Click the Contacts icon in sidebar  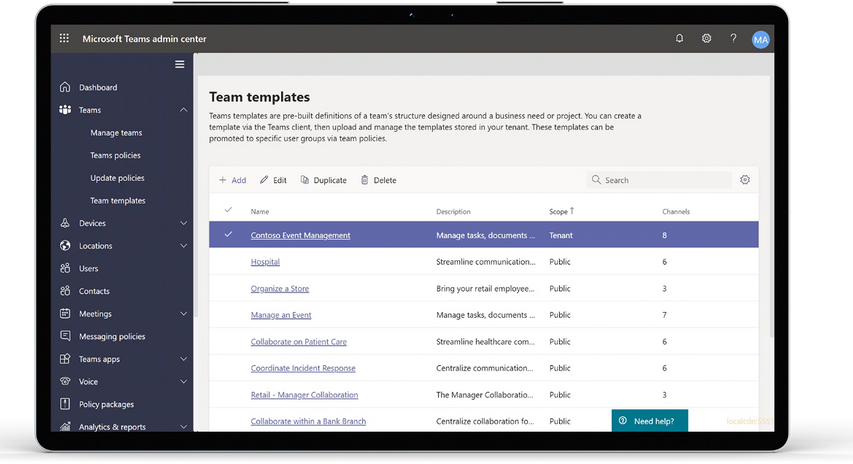[65, 291]
